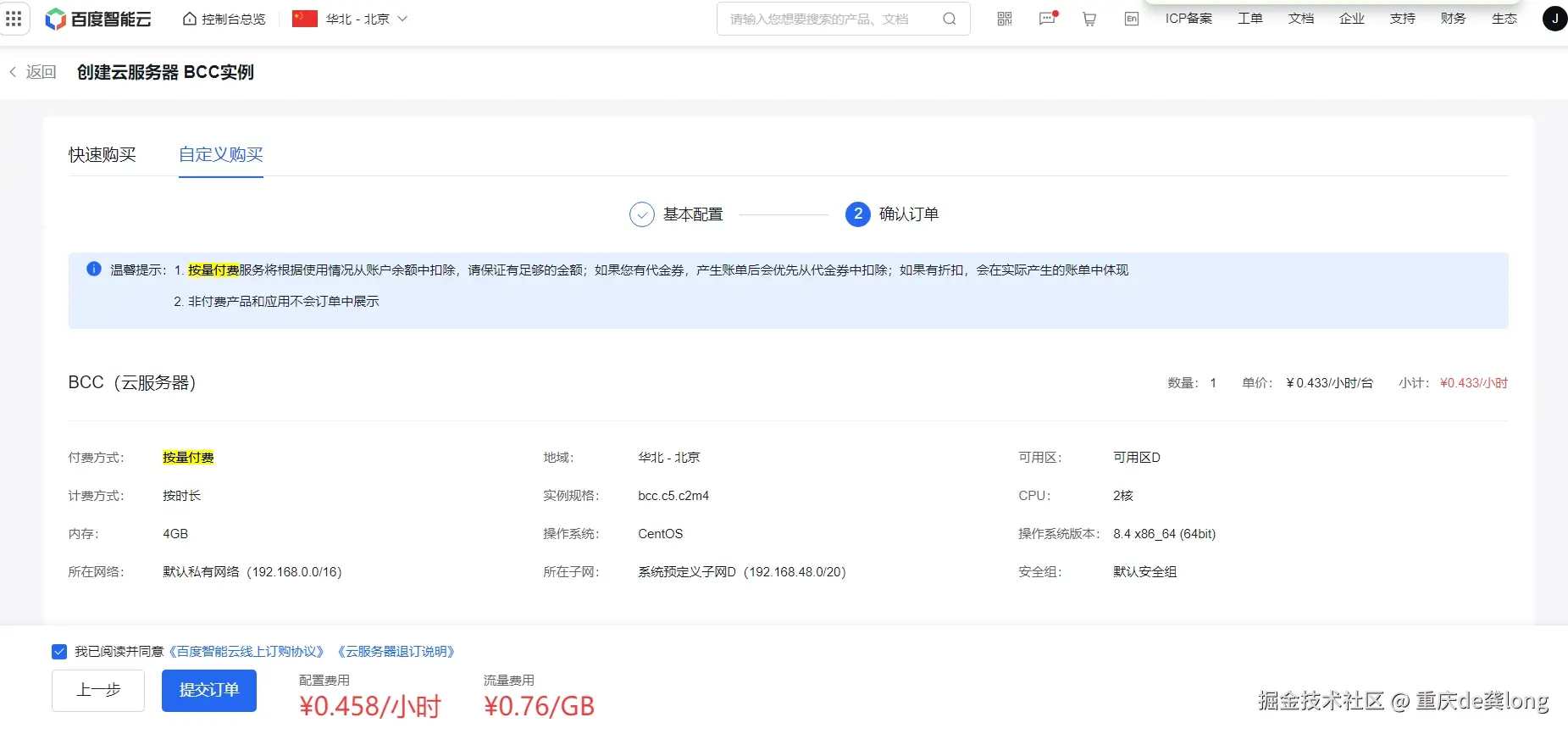Click the ¥0.76/GB traffic fee
The height and width of the screenshot is (734, 1568).
[540, 706]
